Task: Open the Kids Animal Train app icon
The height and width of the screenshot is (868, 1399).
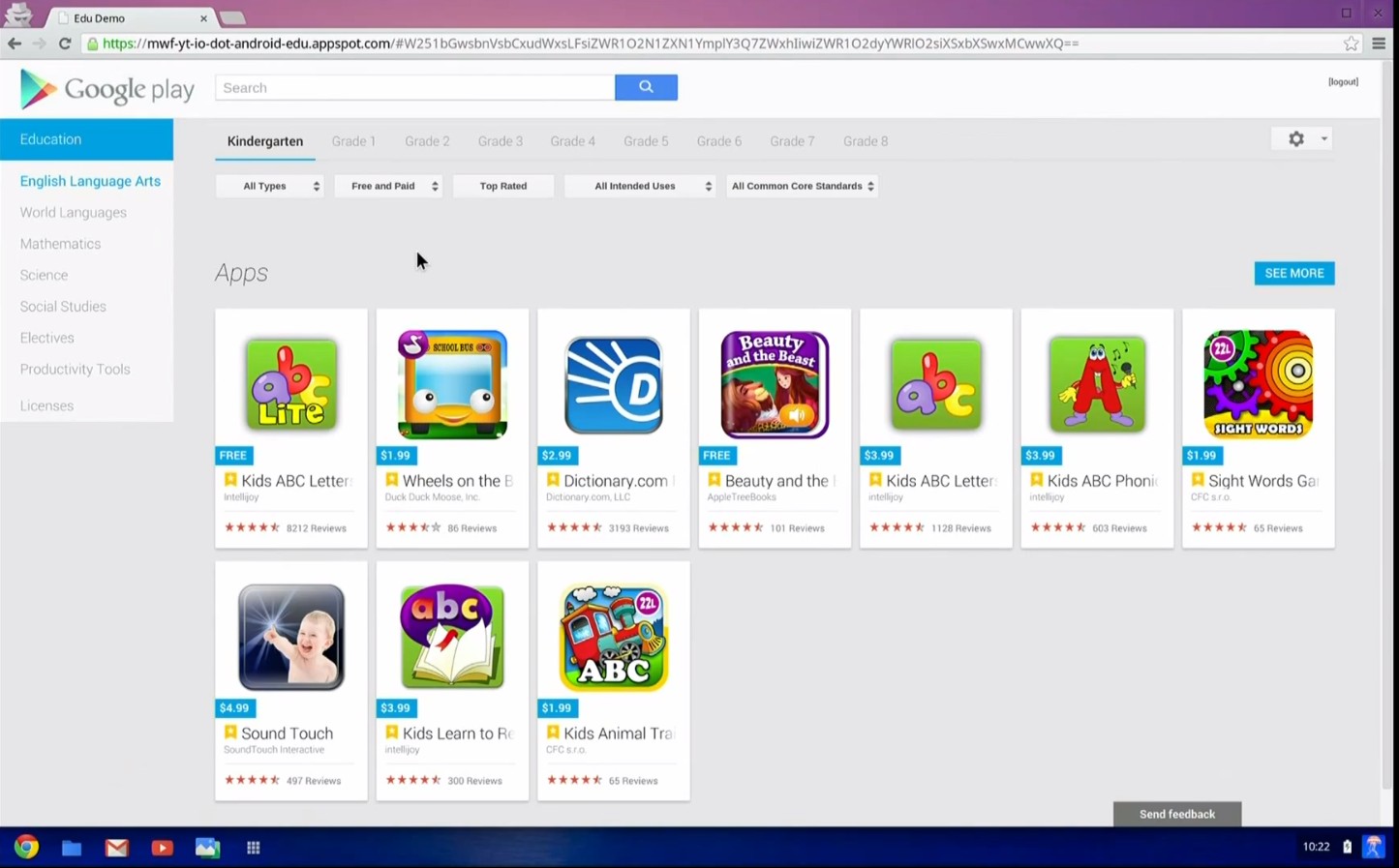Action: (x=614, y=637)
